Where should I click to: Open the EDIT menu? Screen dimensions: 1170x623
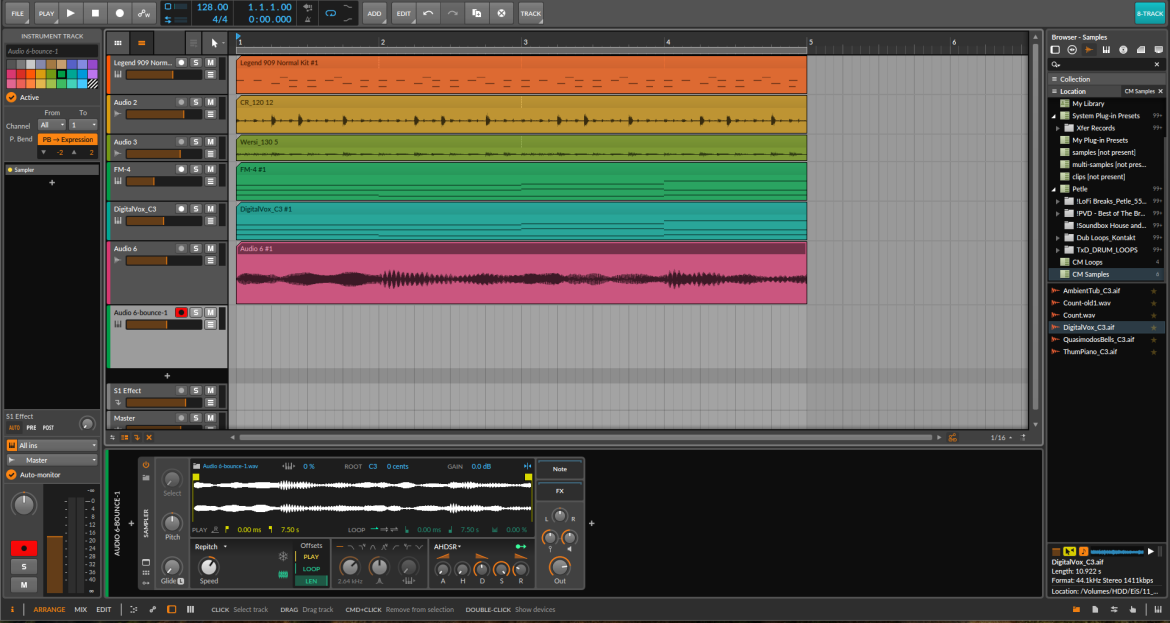[404, 13]
